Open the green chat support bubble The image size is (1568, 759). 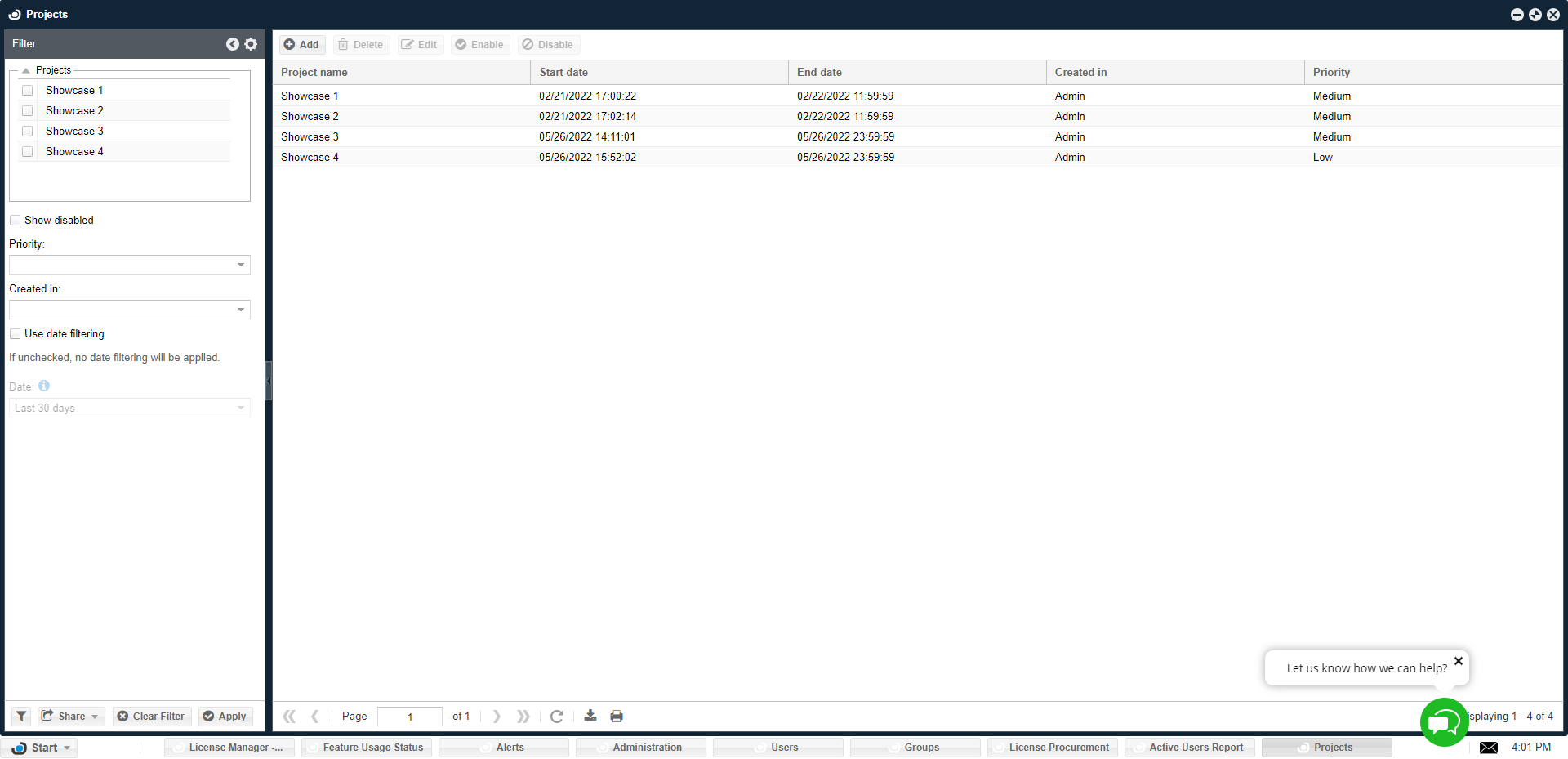click(x=1444, y=722)
